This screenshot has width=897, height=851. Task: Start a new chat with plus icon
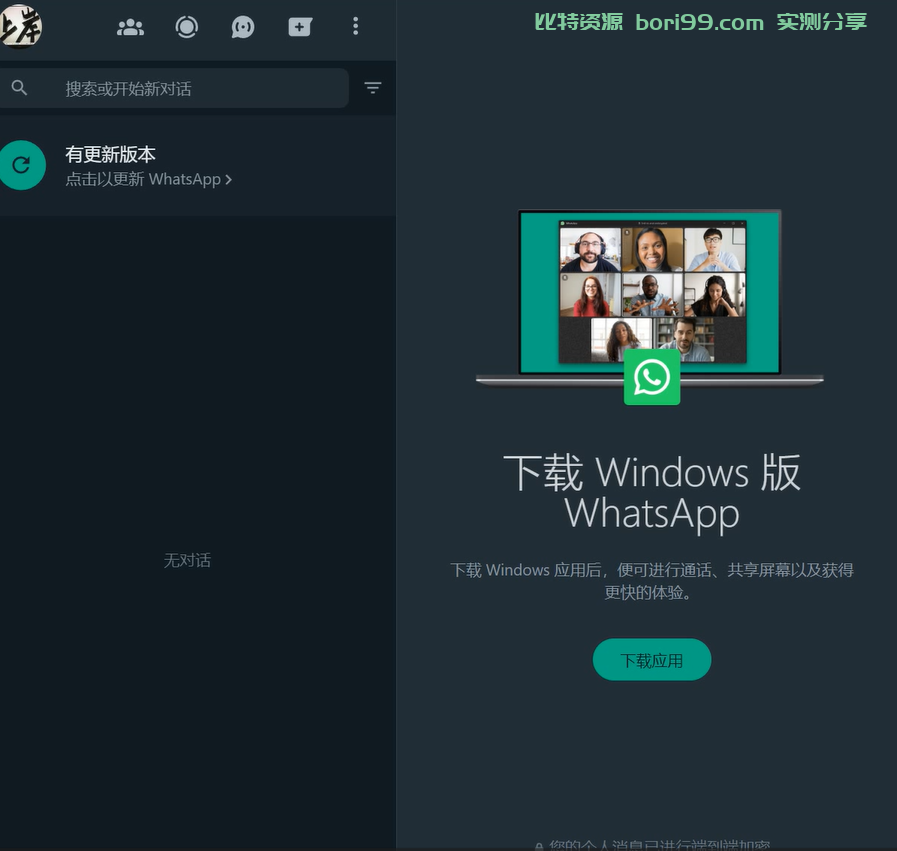(x=300, y=27)
